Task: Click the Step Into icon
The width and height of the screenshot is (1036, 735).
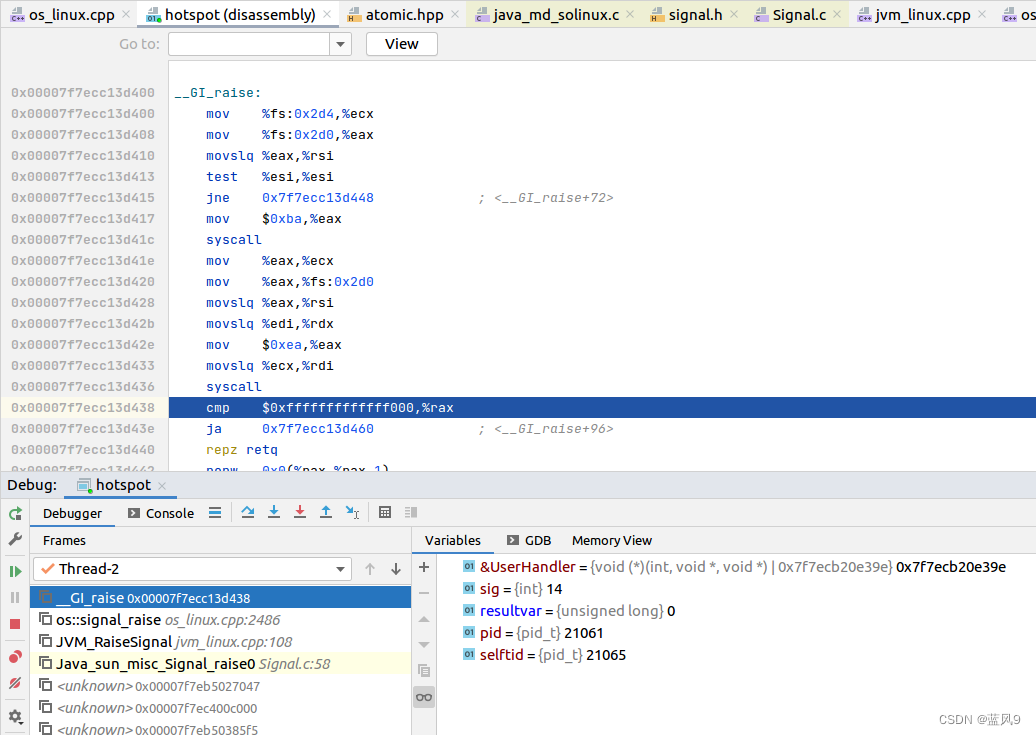Action: point(274,512)
